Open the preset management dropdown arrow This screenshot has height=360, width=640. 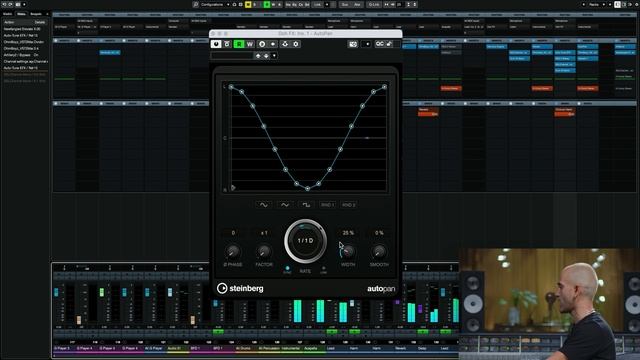(274, 56)
